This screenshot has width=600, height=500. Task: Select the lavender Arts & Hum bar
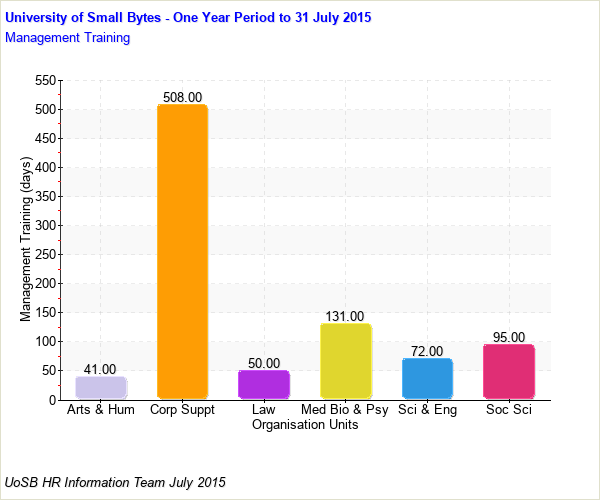click(x=101, y=387)
